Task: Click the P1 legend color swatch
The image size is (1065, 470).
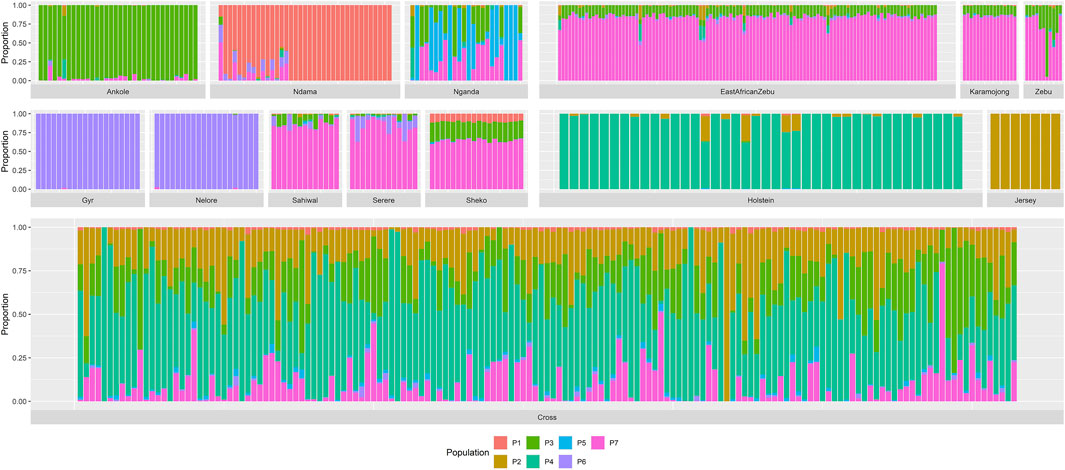Action: [501, 443]
